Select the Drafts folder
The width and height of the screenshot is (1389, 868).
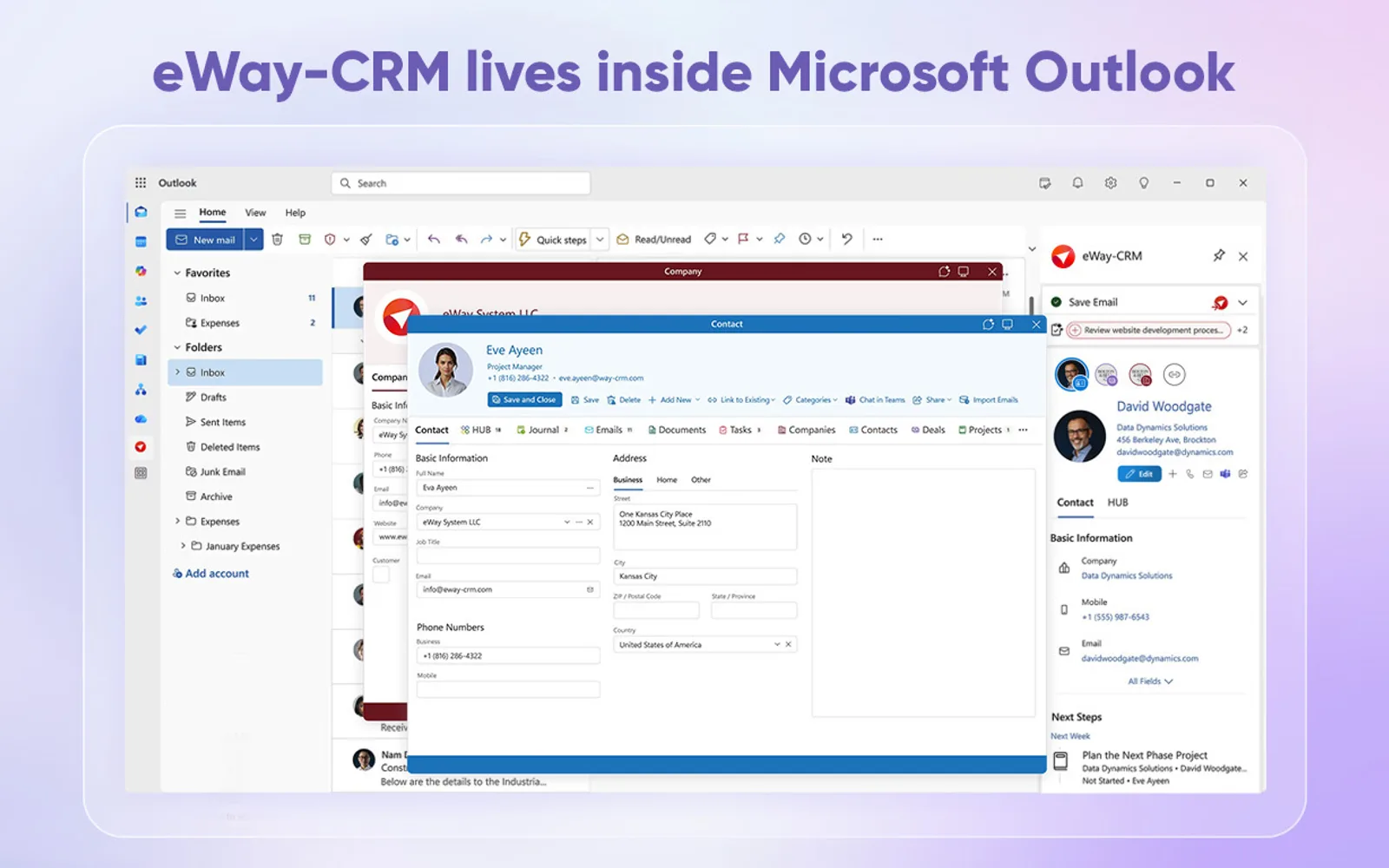[x=214, y=398]
